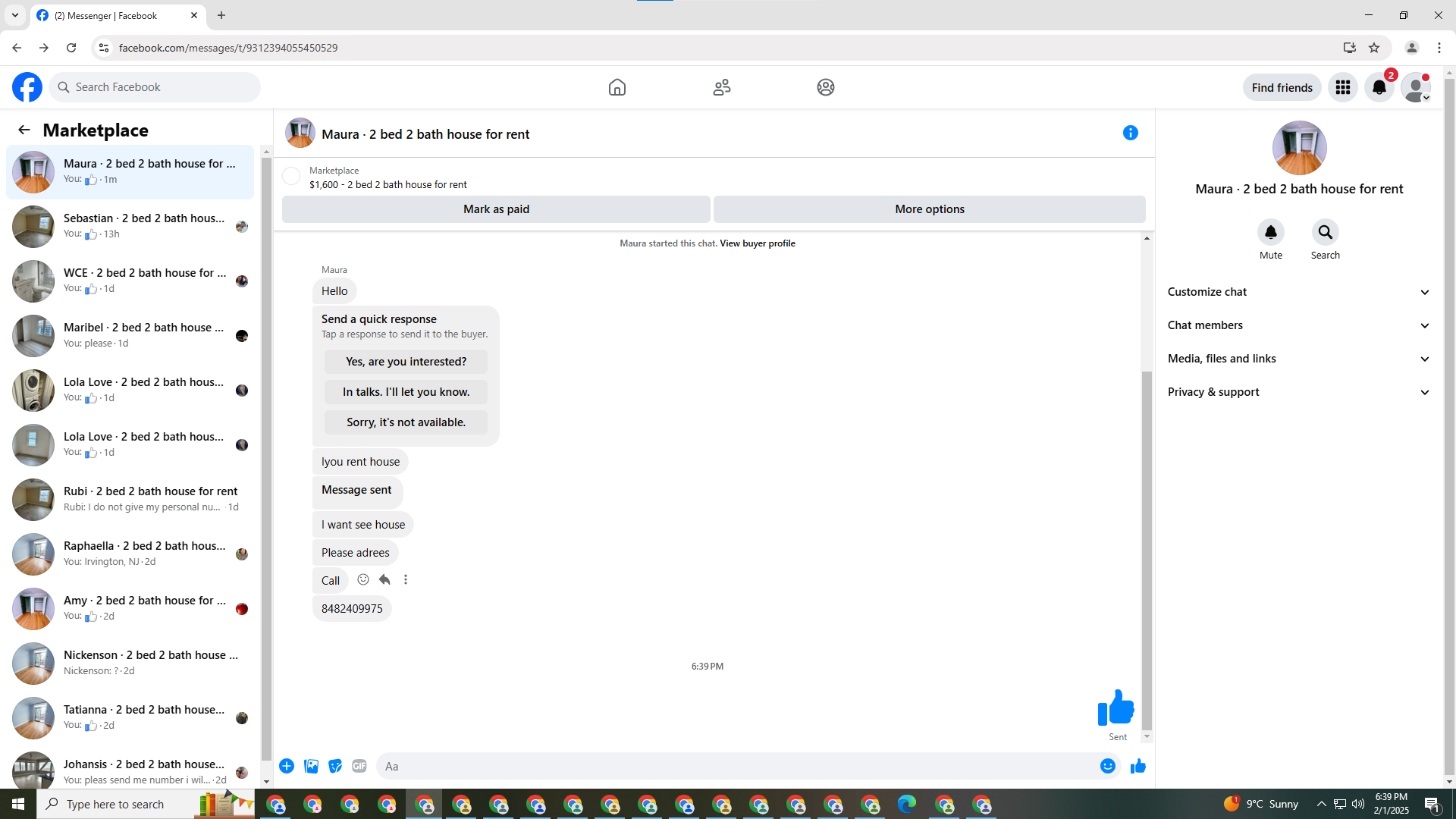Viewport: 1456px width, 819px height.
Task: Send a thumbs-up like
Action: point(1137,766)
